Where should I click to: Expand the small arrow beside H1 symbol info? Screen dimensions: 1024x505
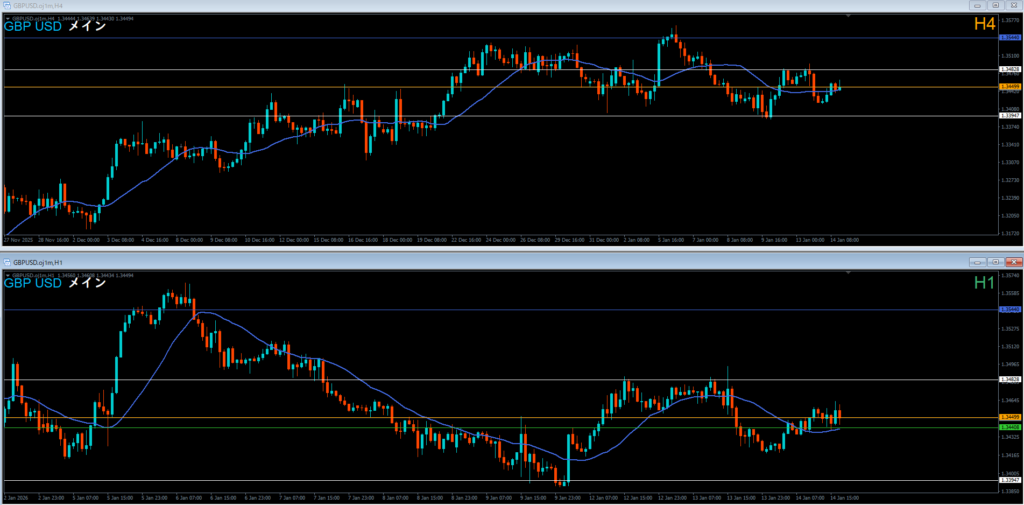(8, 274)
